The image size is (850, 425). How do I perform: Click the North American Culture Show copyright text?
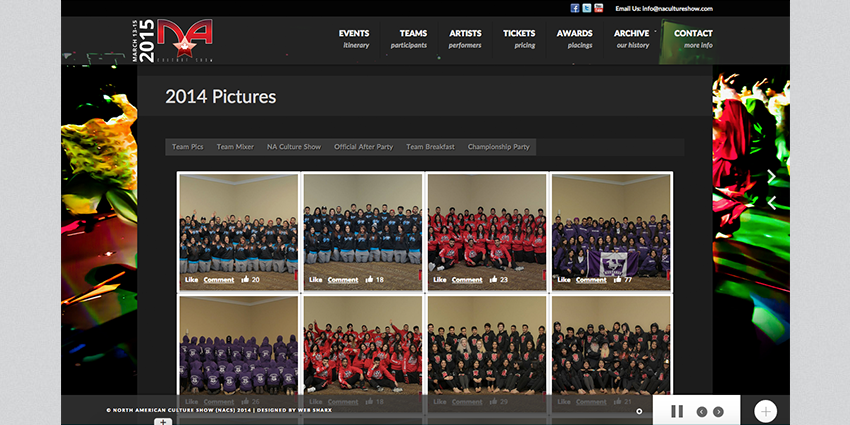click(x=219, y=410)
